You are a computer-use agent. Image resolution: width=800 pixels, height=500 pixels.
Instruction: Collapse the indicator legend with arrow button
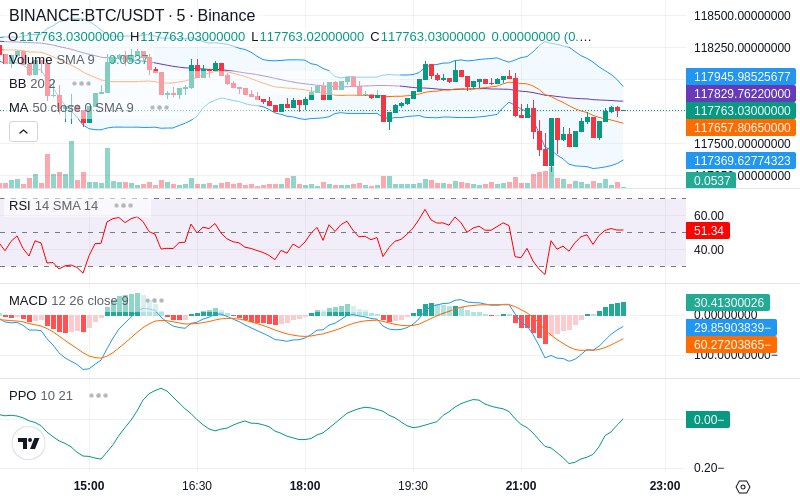tap(23, 132)
